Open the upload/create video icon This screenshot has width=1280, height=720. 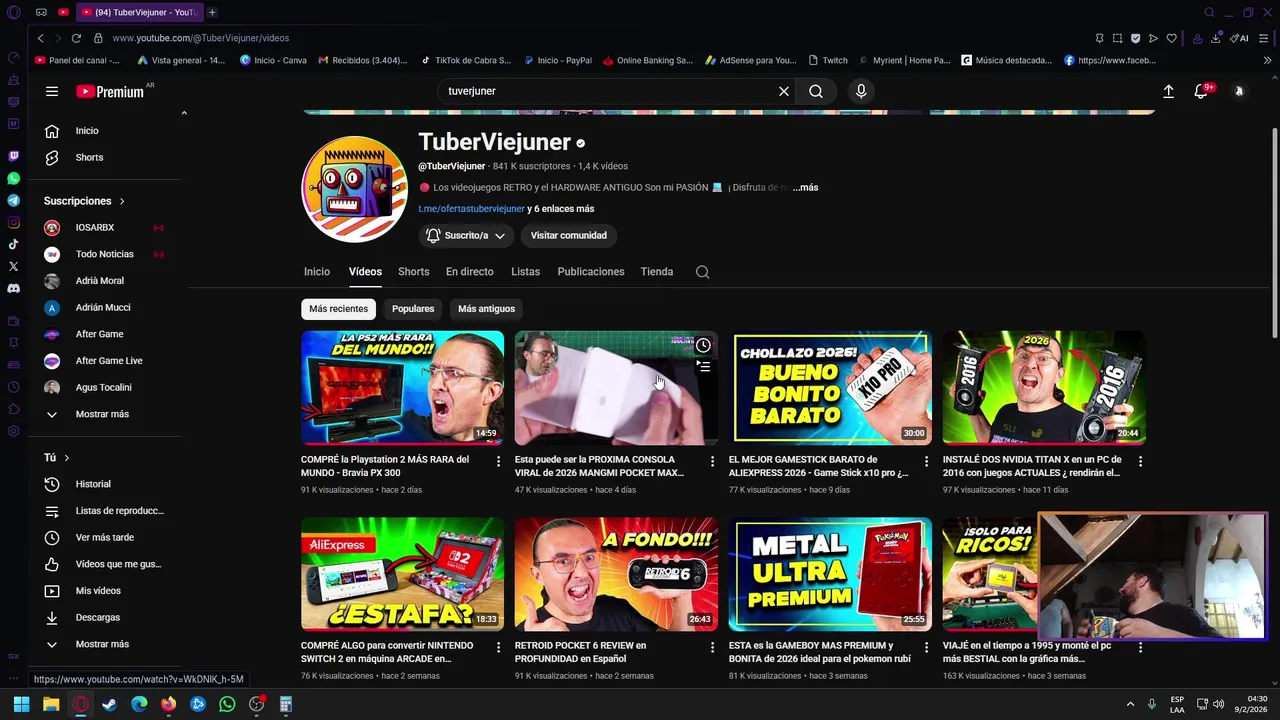(1168, 91)
